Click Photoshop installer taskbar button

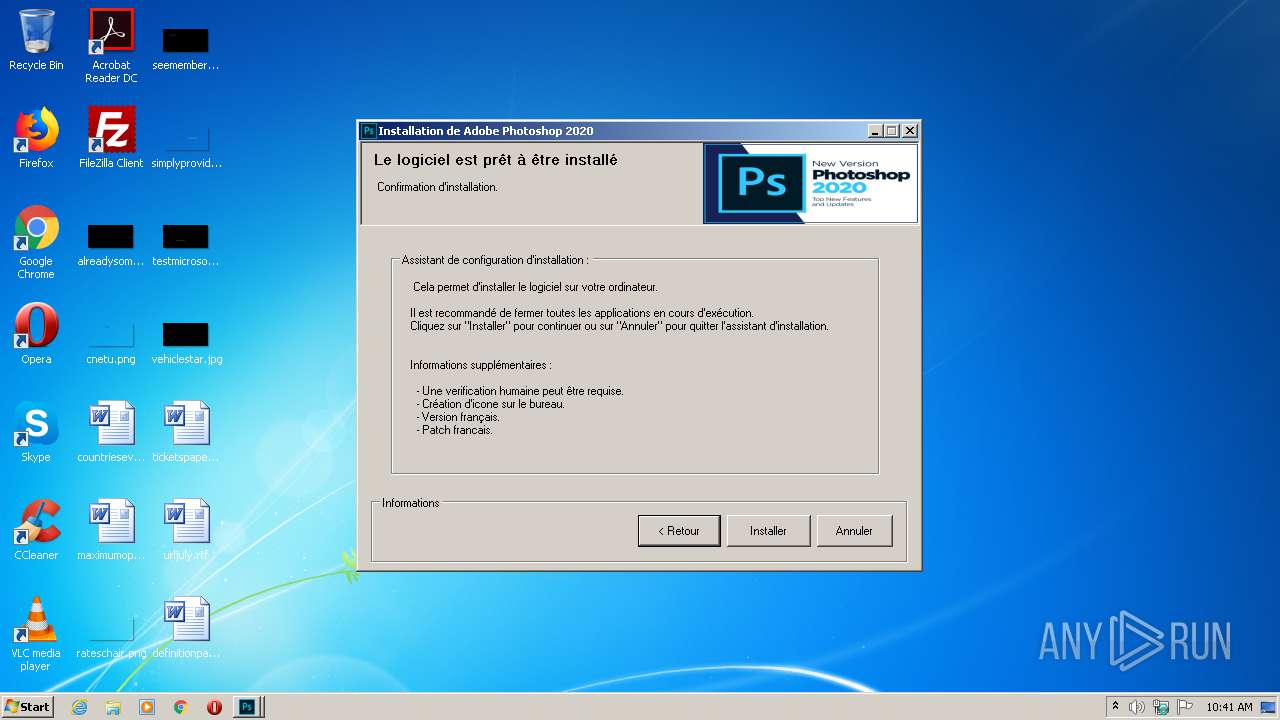(248, 707)
